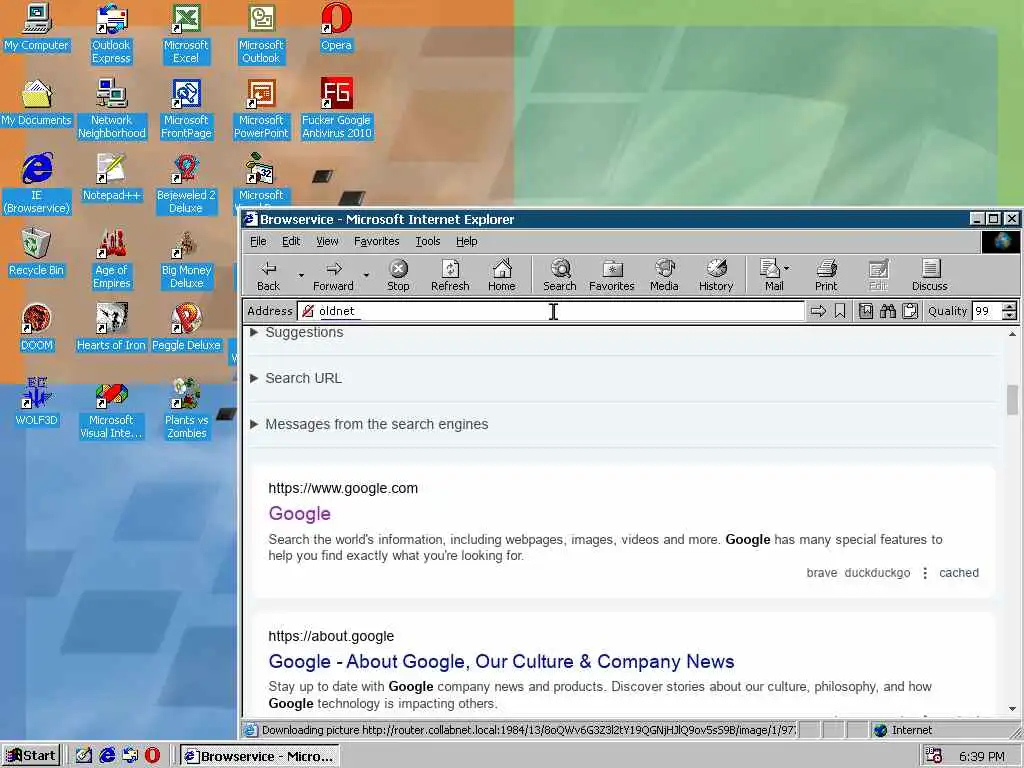The width and height of the screenshot is (1024, 768).
Task: Open the Help menu
Action: (x=466, y=241)
